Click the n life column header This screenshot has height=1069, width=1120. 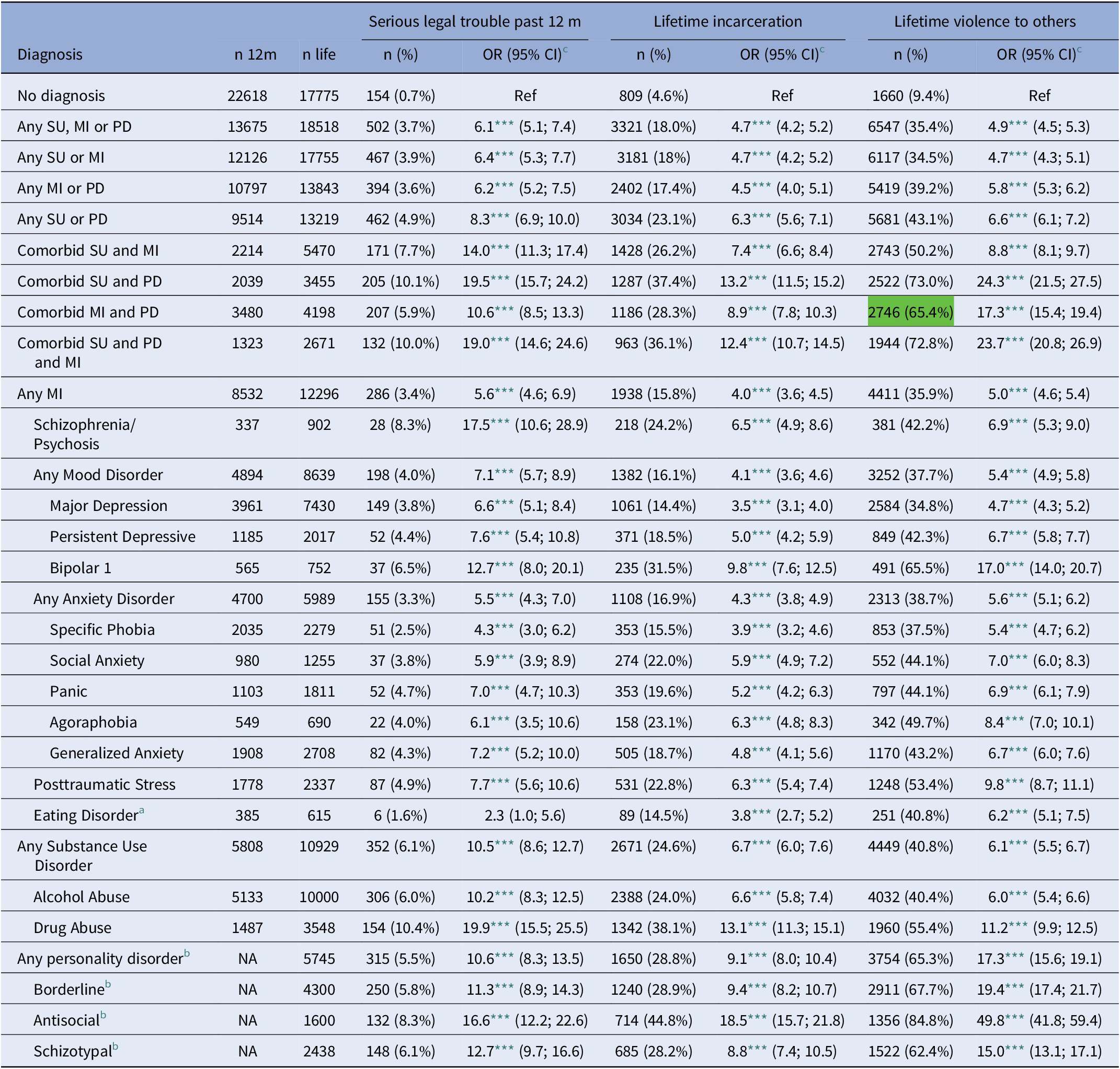click(x=319, y=55)
